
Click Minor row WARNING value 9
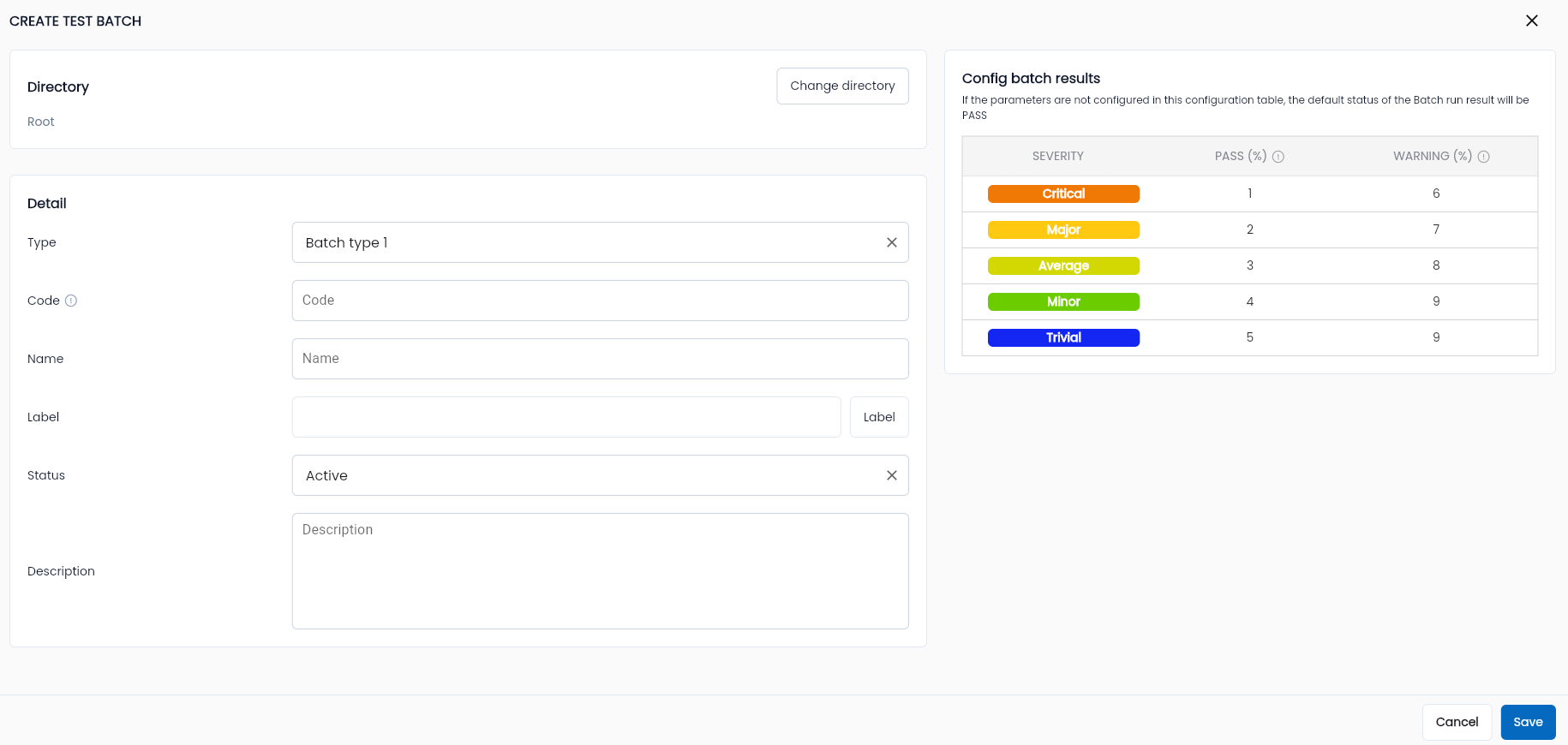coord(1436,301)
